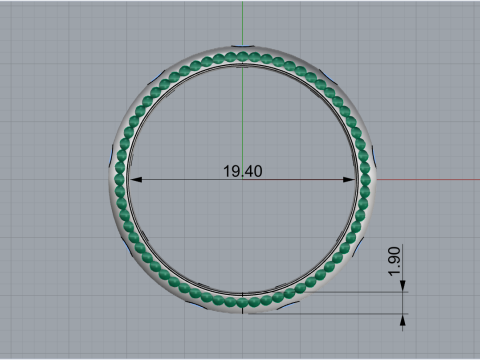Click the green bead at ring bottom center

pos(242,303)
